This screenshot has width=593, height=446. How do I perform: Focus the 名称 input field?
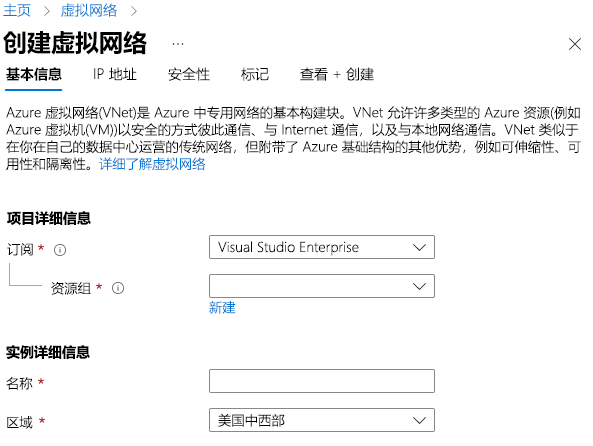322,381
